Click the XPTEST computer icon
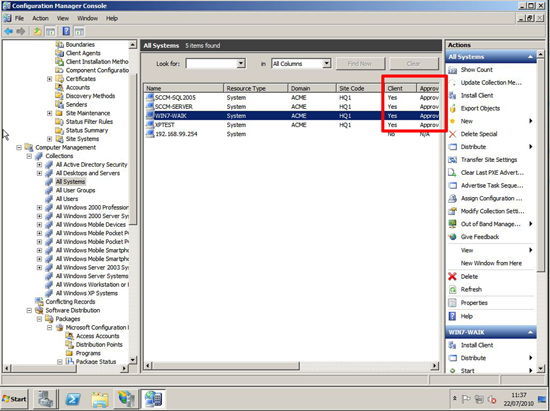 [150, 125]
